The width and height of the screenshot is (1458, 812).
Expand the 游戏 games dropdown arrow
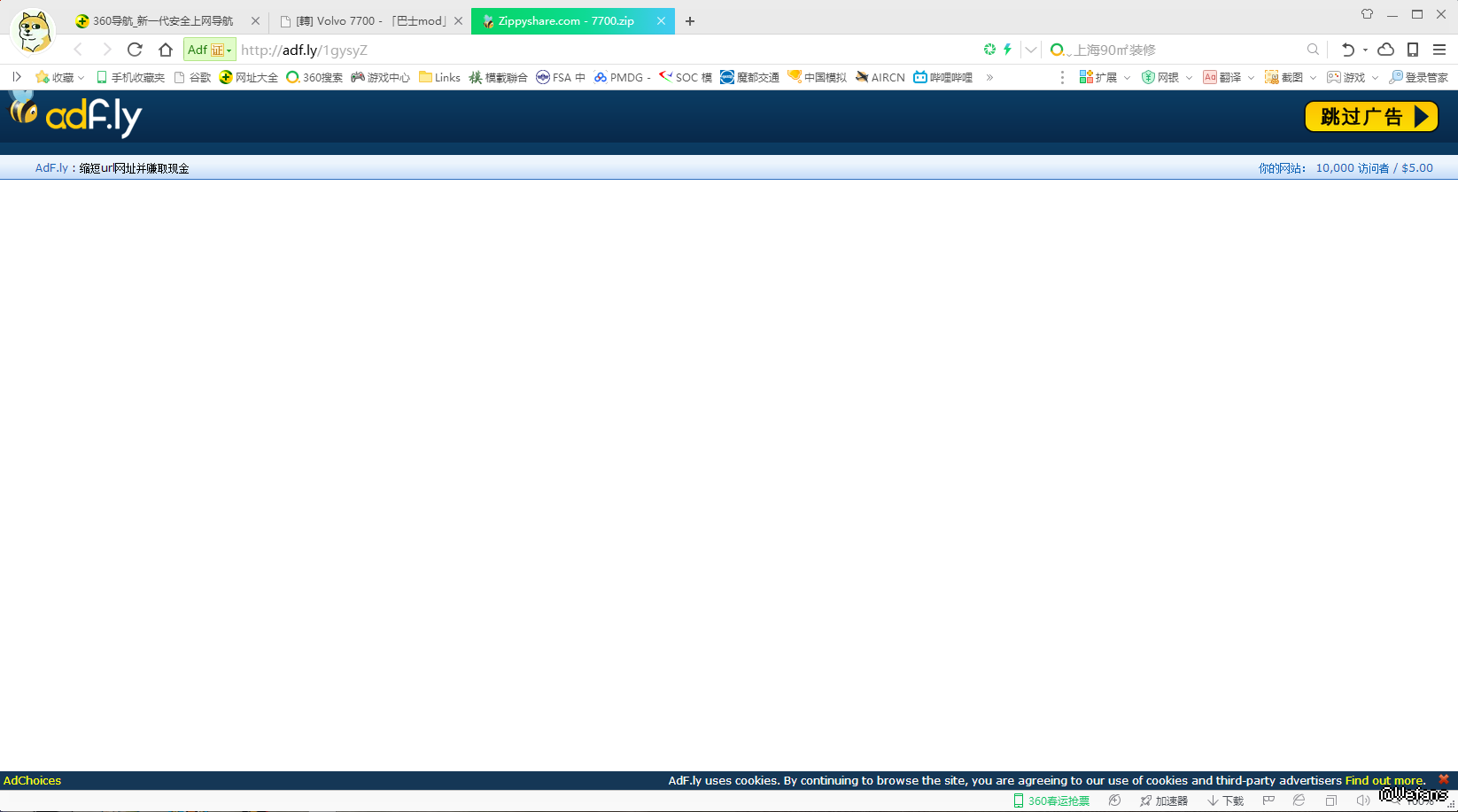coord(1375,78)
